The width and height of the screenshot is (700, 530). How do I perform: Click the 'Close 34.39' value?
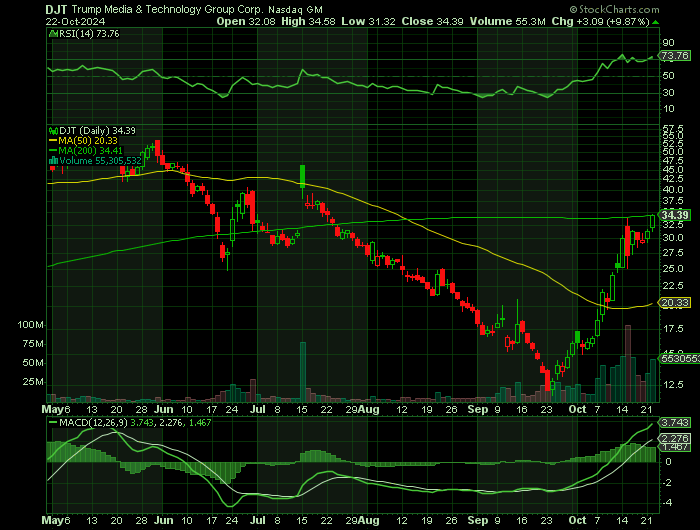point(433,21)
